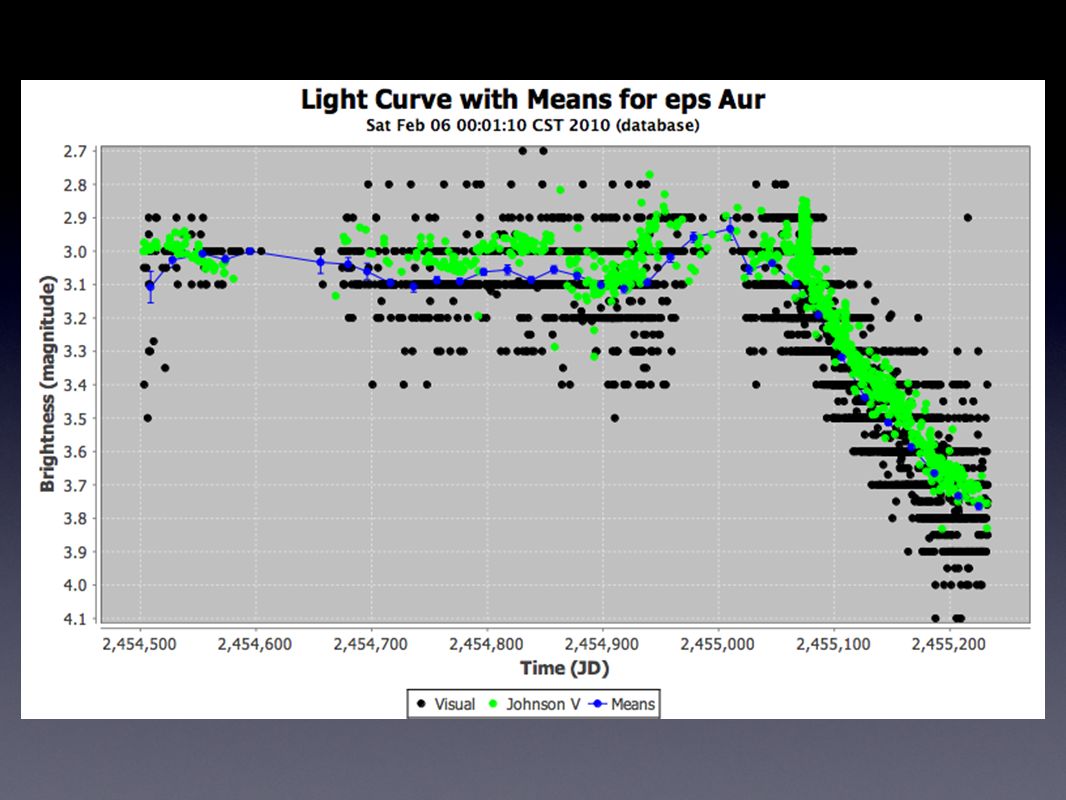The height and width of the screenshot is (800, 1066).
Task: Click the y-axis tick label 3.8
Action: tap(75, 519)
